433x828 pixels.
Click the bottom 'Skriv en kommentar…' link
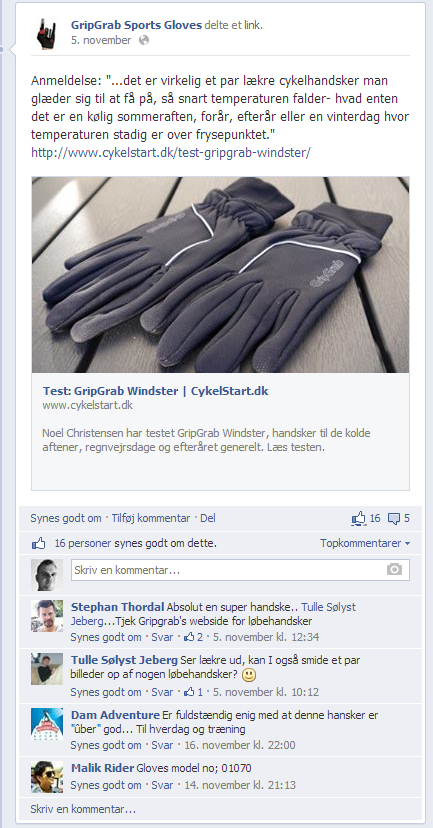pos(83,809)
